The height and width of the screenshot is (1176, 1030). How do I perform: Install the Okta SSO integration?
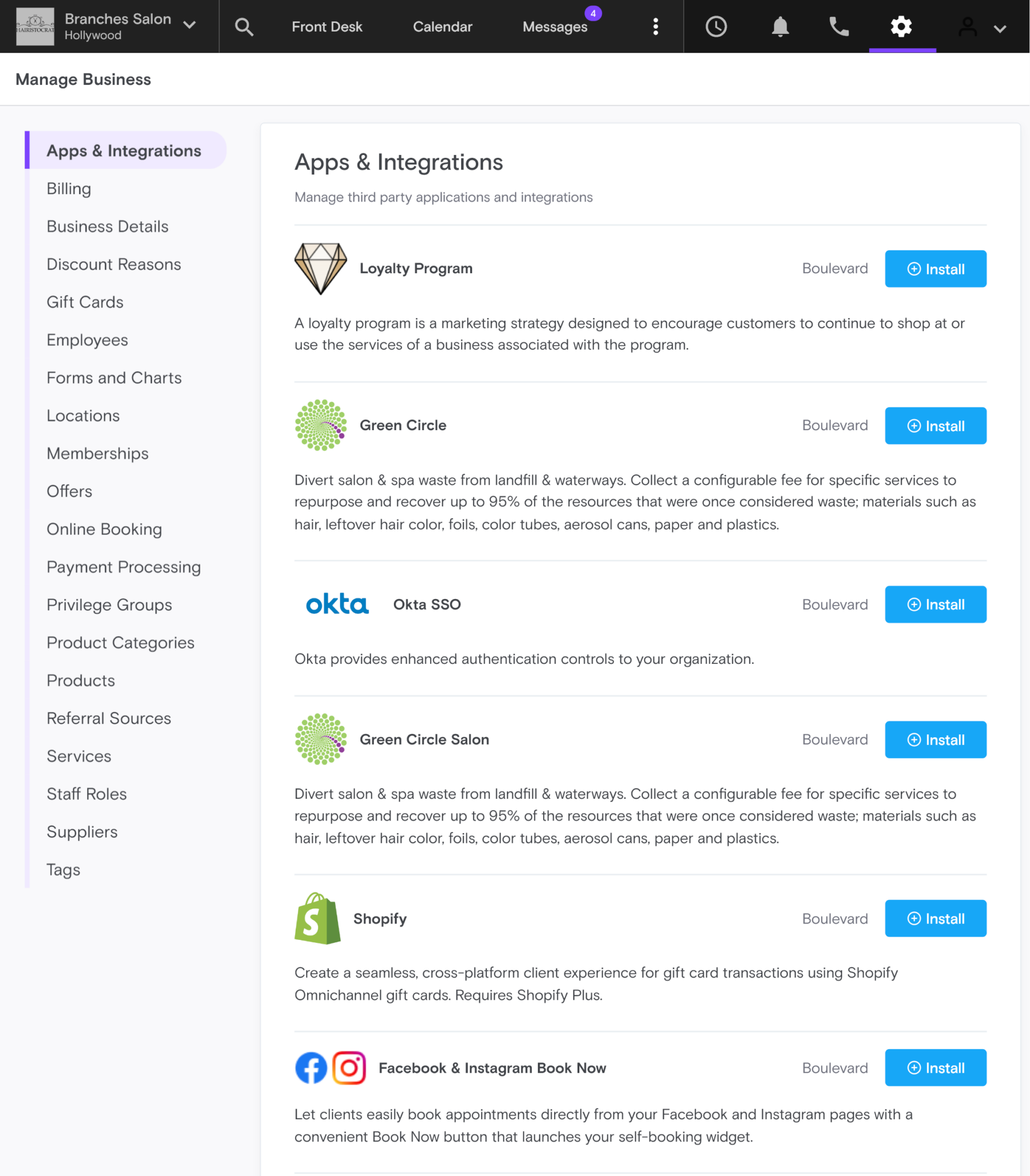point(935,604)
